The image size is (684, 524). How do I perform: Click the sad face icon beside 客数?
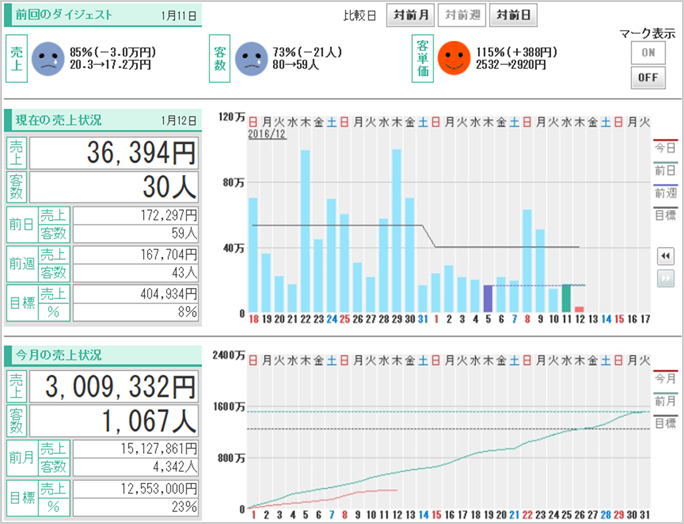pos(251,58)
